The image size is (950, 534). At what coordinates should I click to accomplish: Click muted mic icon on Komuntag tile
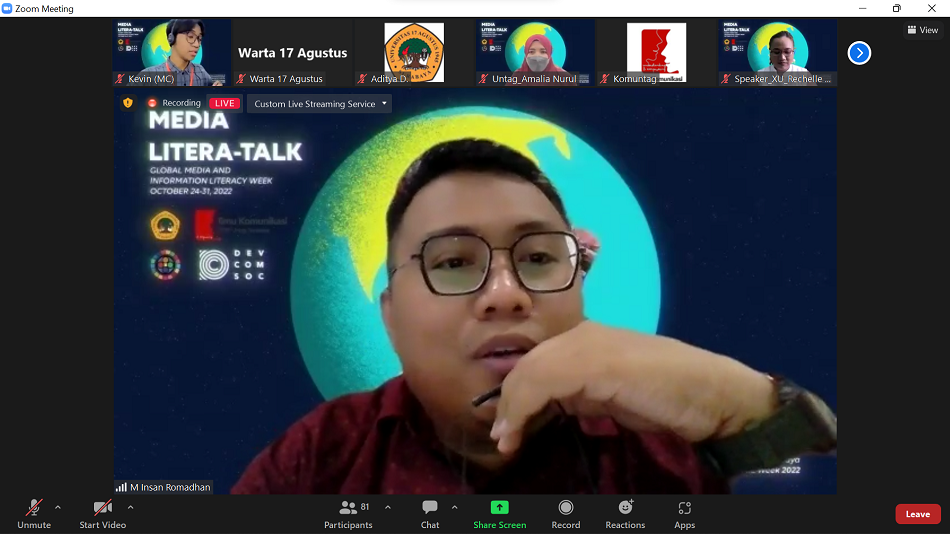[605, 79]
